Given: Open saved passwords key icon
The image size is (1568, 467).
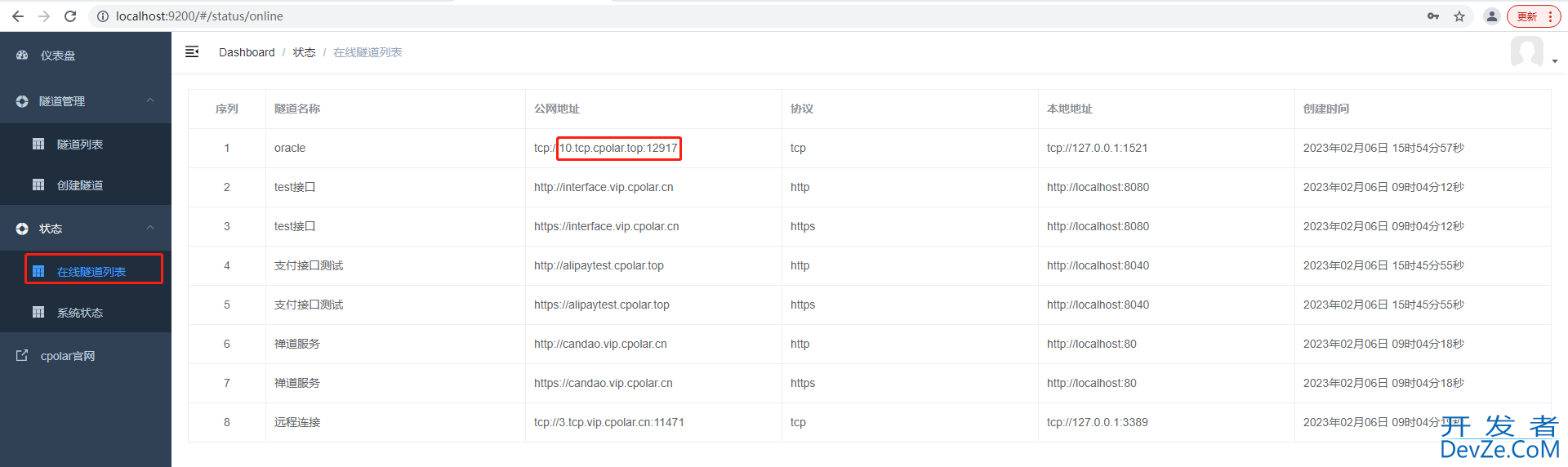Looking at the screenshot, I should coord(1433,16).
